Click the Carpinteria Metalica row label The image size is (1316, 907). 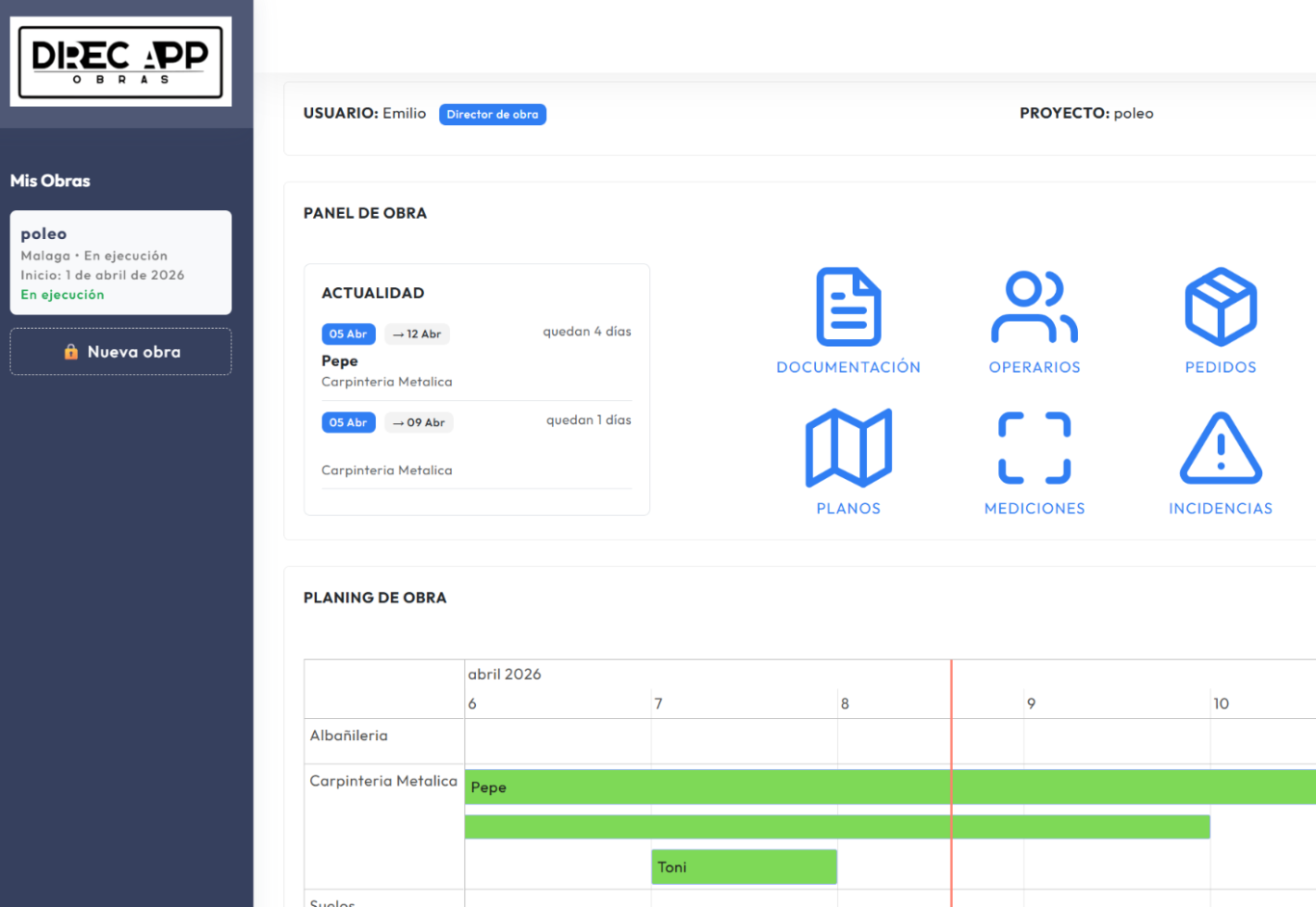pos(382,781)
